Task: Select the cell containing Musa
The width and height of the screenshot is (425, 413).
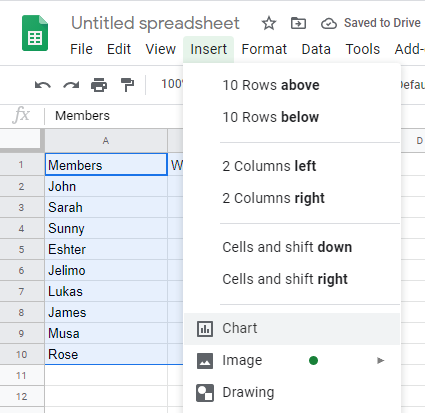Action: pos(106,333)
